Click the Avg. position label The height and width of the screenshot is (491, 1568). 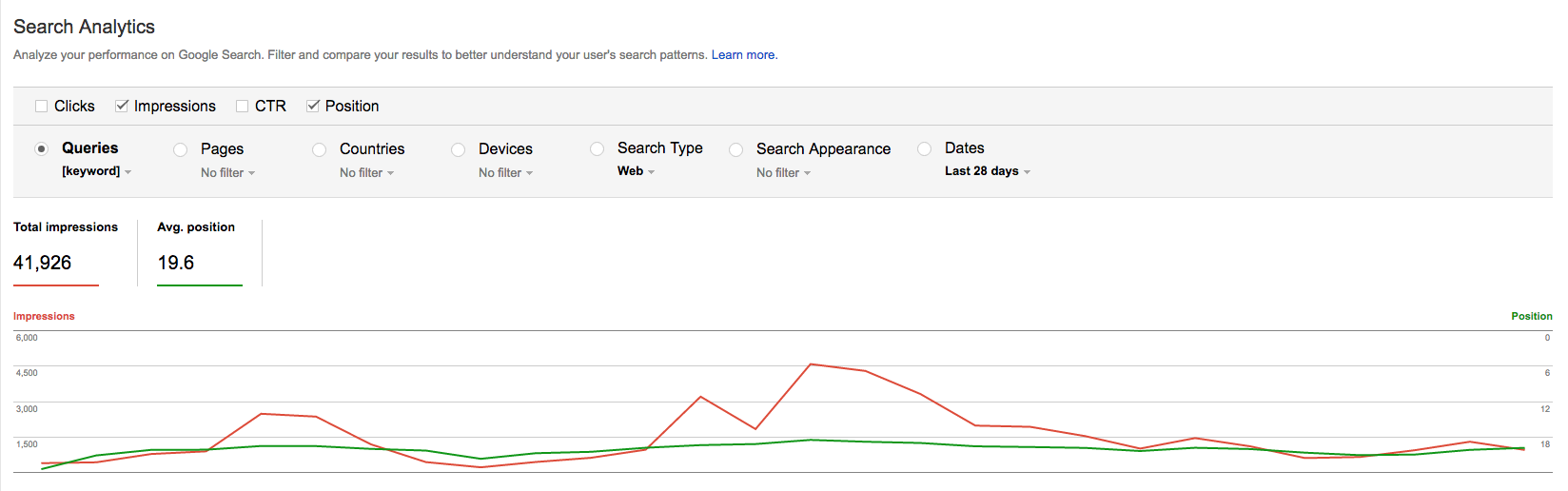(x=196, y=227)
